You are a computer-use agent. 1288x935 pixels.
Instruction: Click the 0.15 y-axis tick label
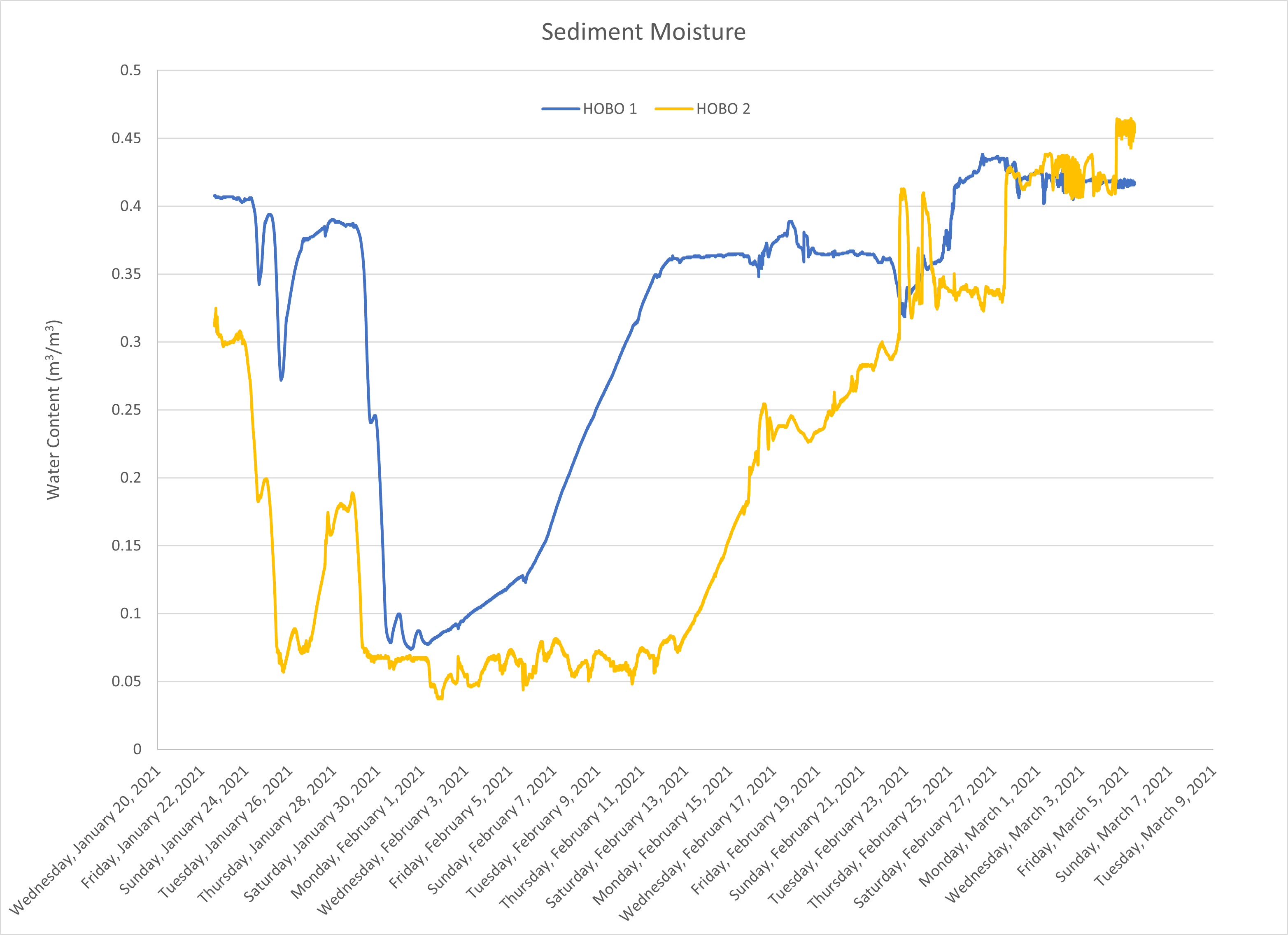pyautogui.click(x=127, y=546)
